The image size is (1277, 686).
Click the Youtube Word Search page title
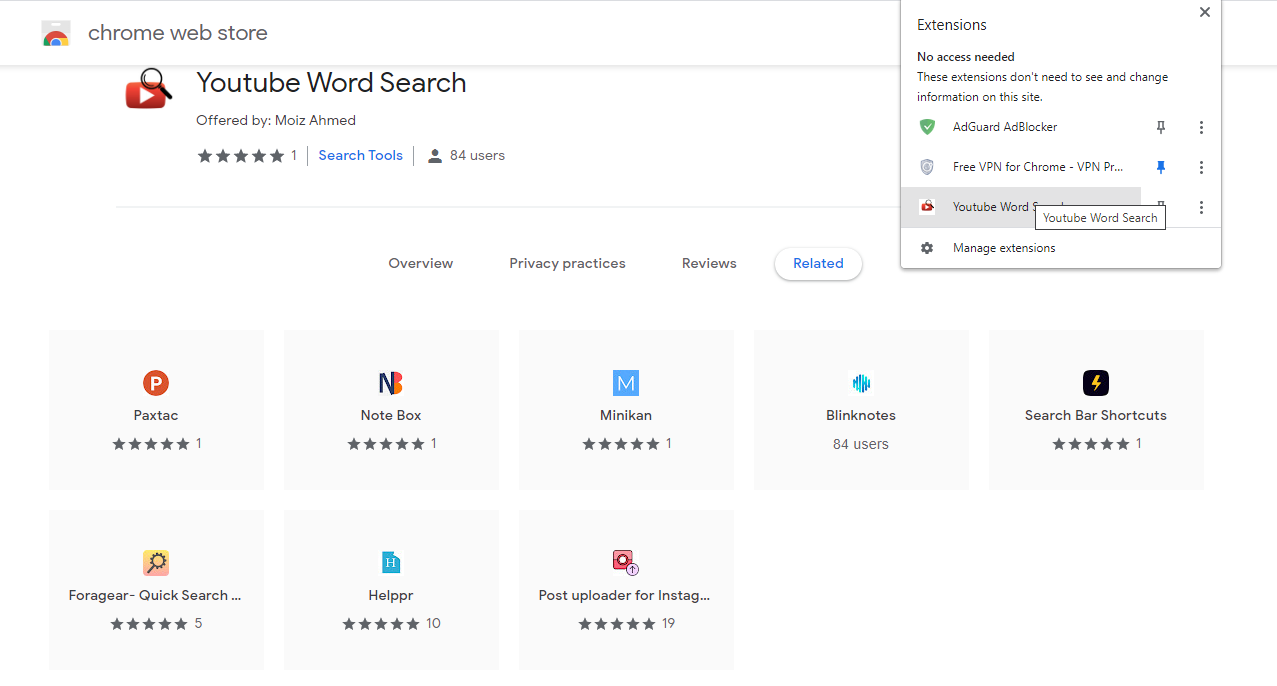tap(331, 83)
